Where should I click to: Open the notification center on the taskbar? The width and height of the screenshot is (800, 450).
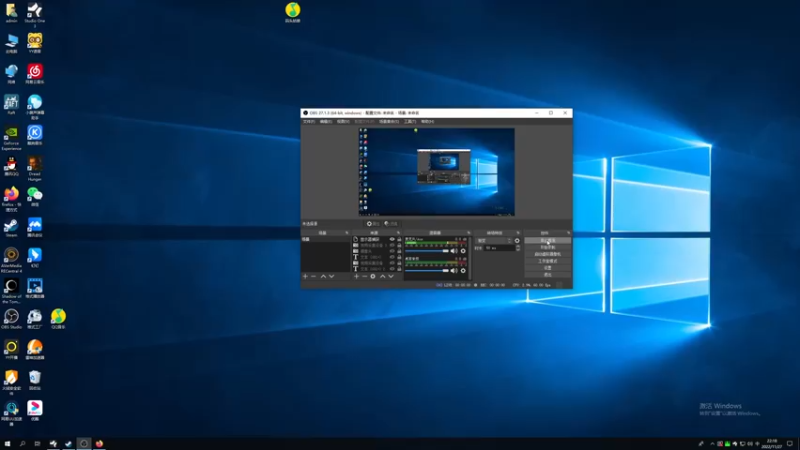790,443
